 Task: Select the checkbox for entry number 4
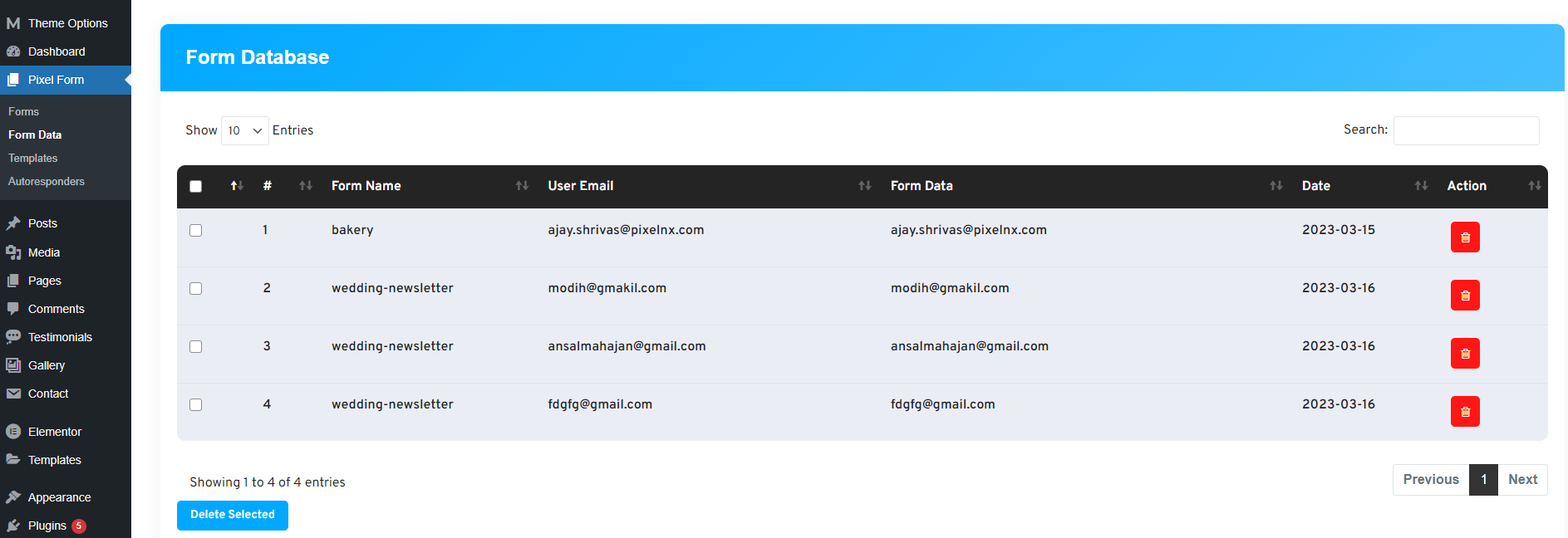coord(196,405)
